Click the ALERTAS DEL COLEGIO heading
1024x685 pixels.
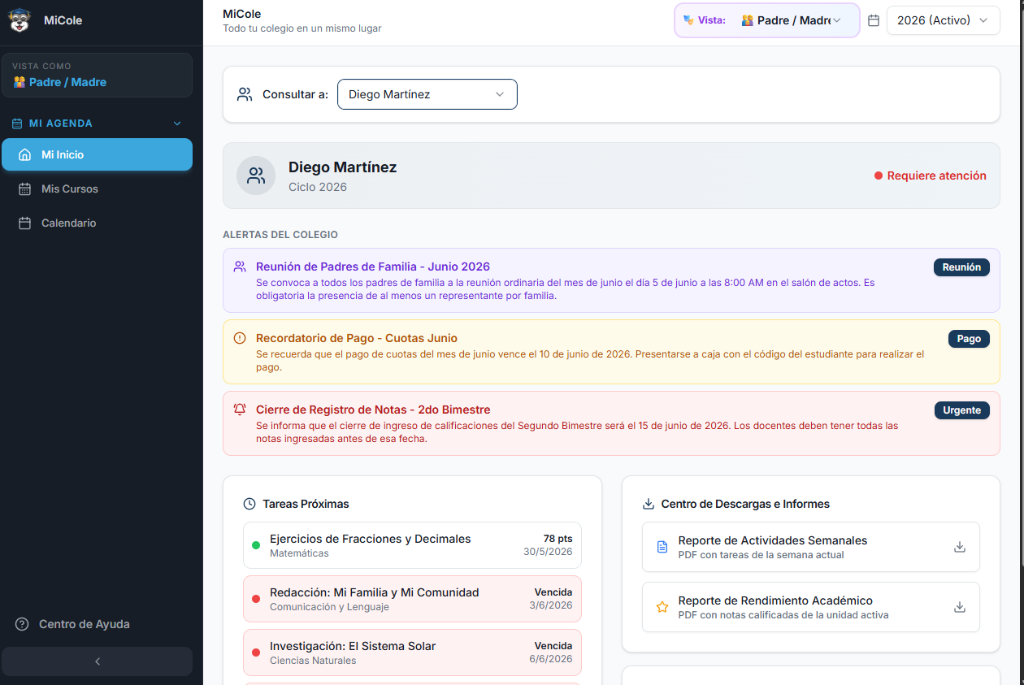[x=280, y=234]
